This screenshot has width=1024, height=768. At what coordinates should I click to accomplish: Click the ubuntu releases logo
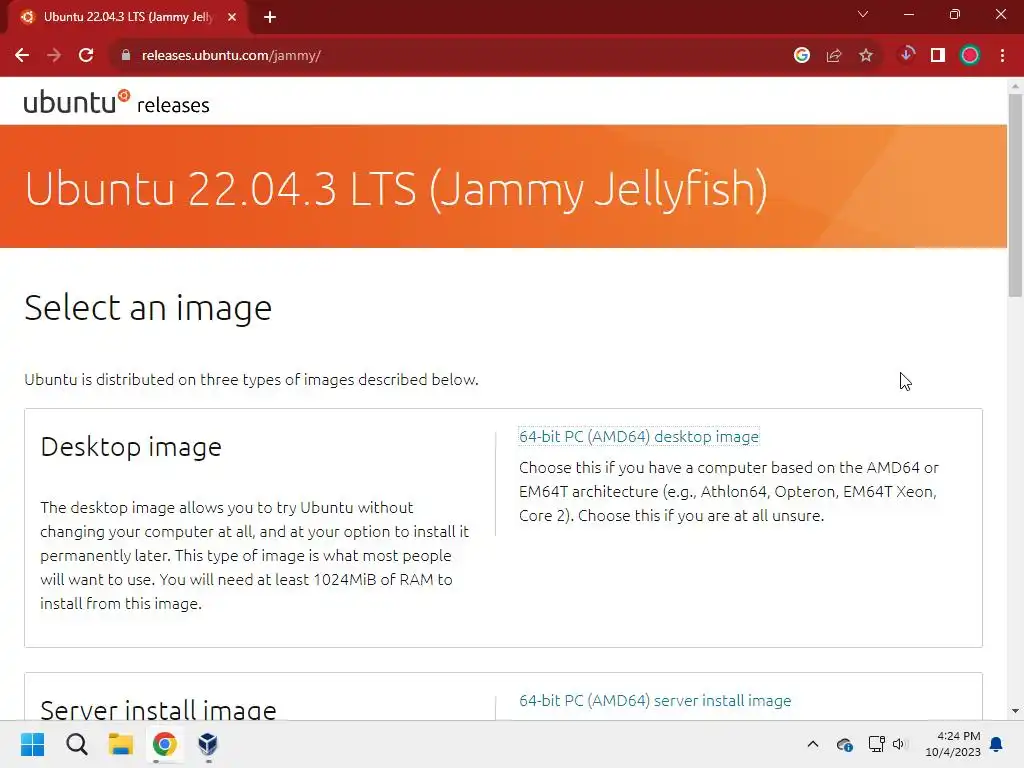click(x=116, y=103)
